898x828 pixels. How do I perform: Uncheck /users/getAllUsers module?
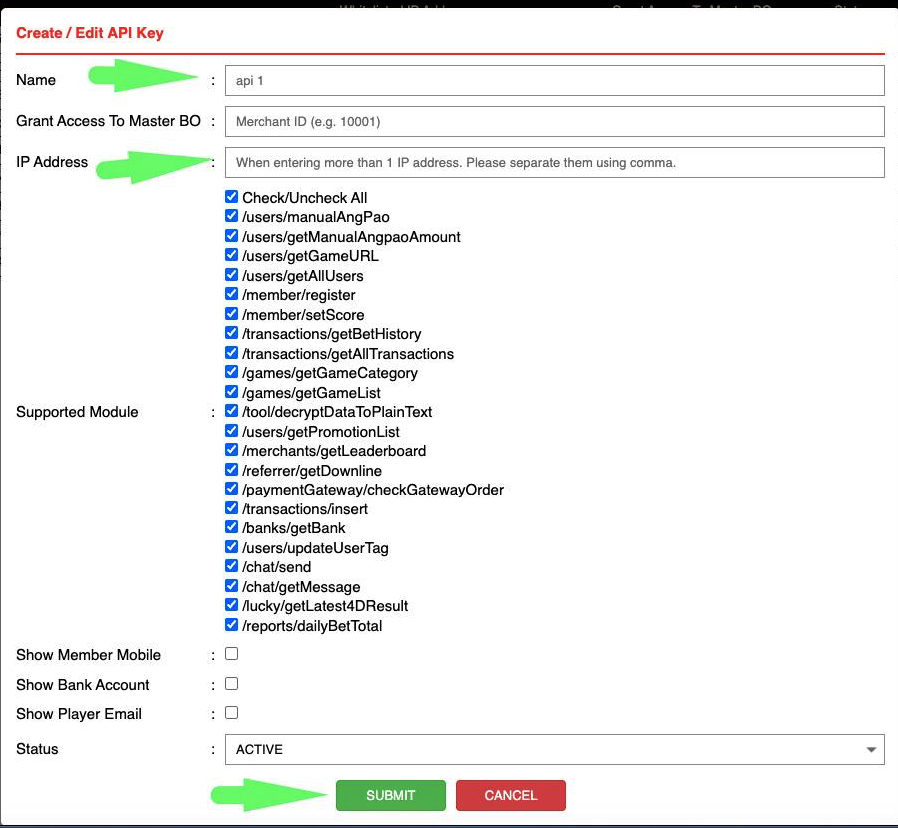click(x=231, y=275)
